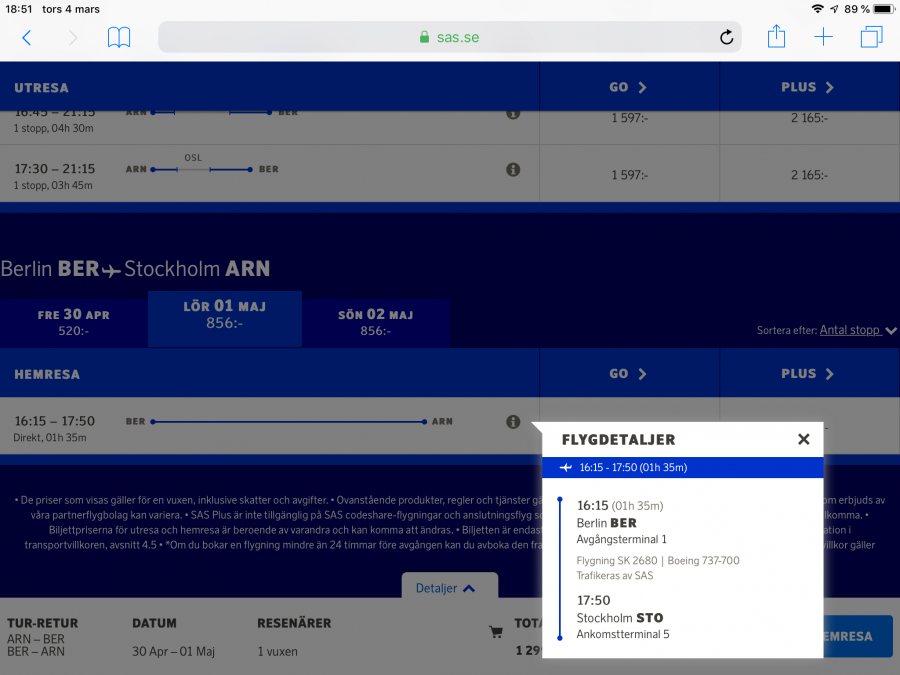Select the Sön 02 Maj date tab

[376, 322]
